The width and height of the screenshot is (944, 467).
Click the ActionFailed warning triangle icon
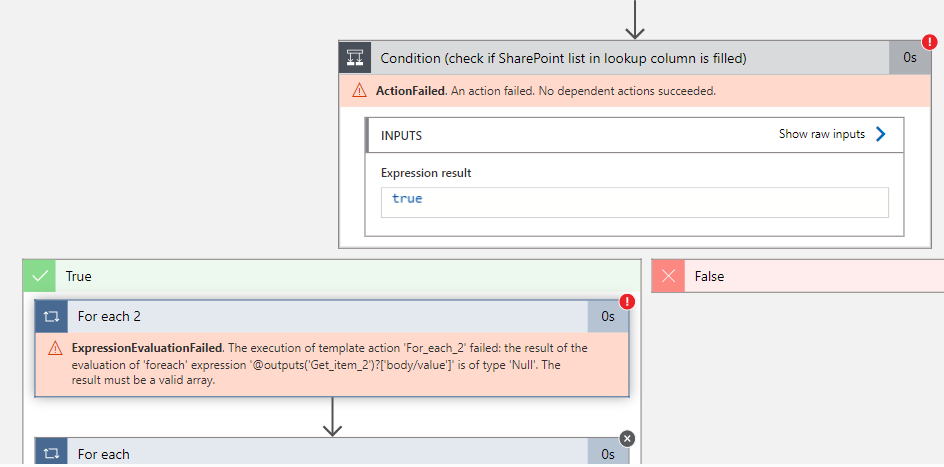click(359, 91)
